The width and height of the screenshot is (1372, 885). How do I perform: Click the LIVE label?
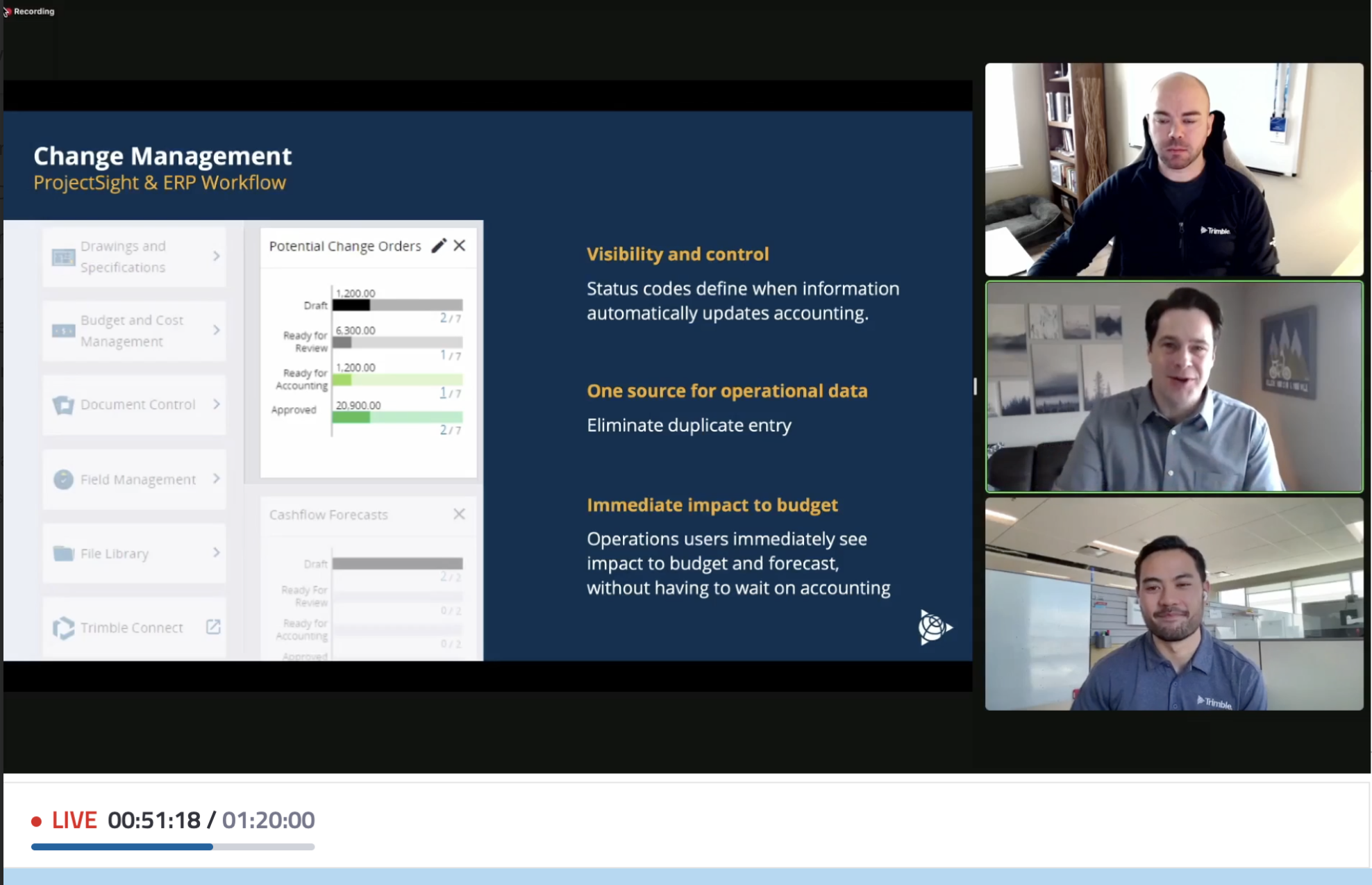(x=74, y=820)
